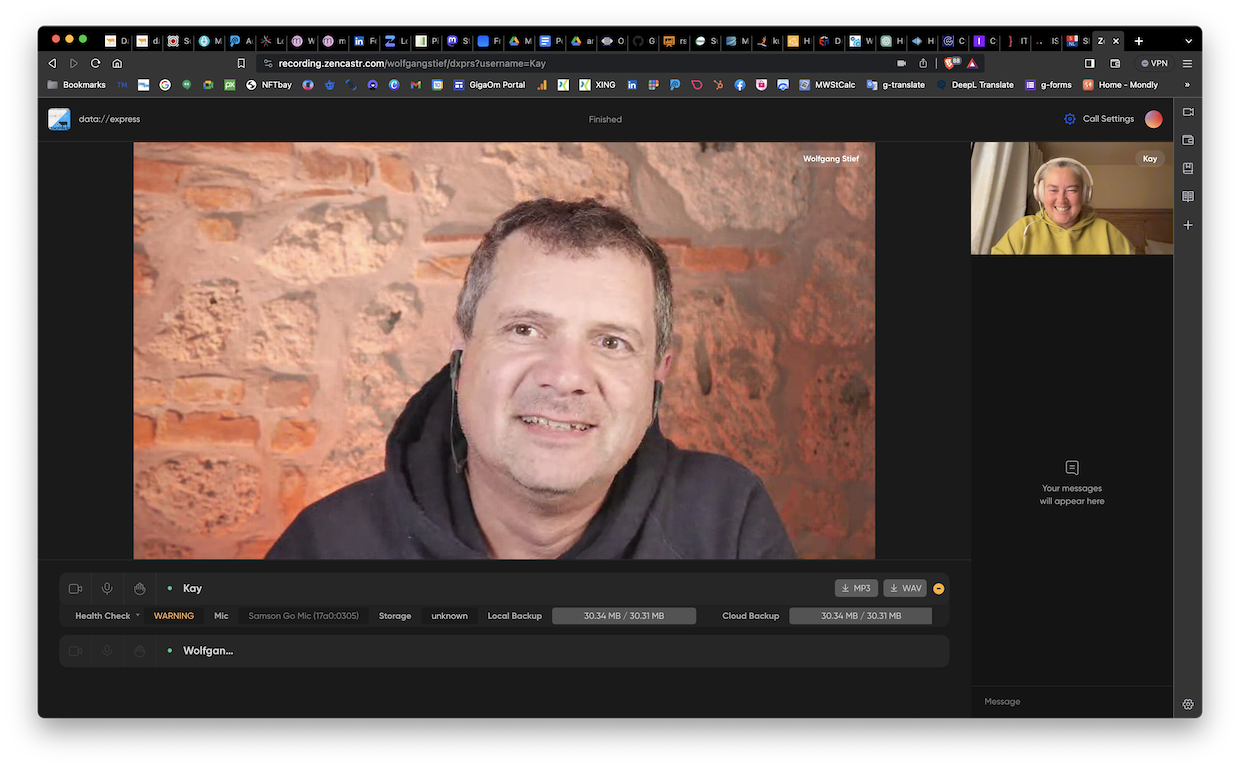Click the gradient user avatar
The height and width of the screenshot is (768, 1240).
[x=1153, y=119]
